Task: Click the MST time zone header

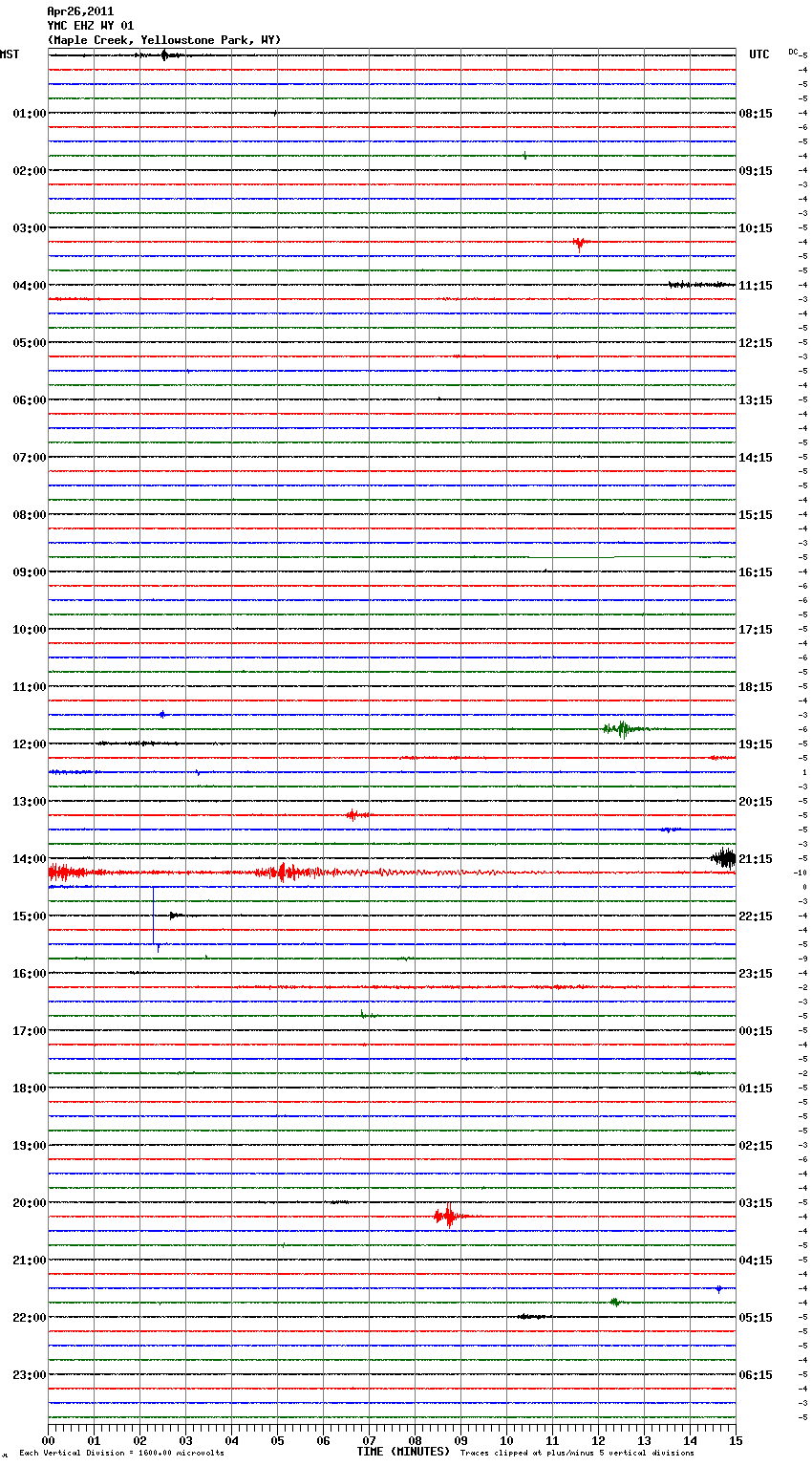Action: (x=10, y=54)
